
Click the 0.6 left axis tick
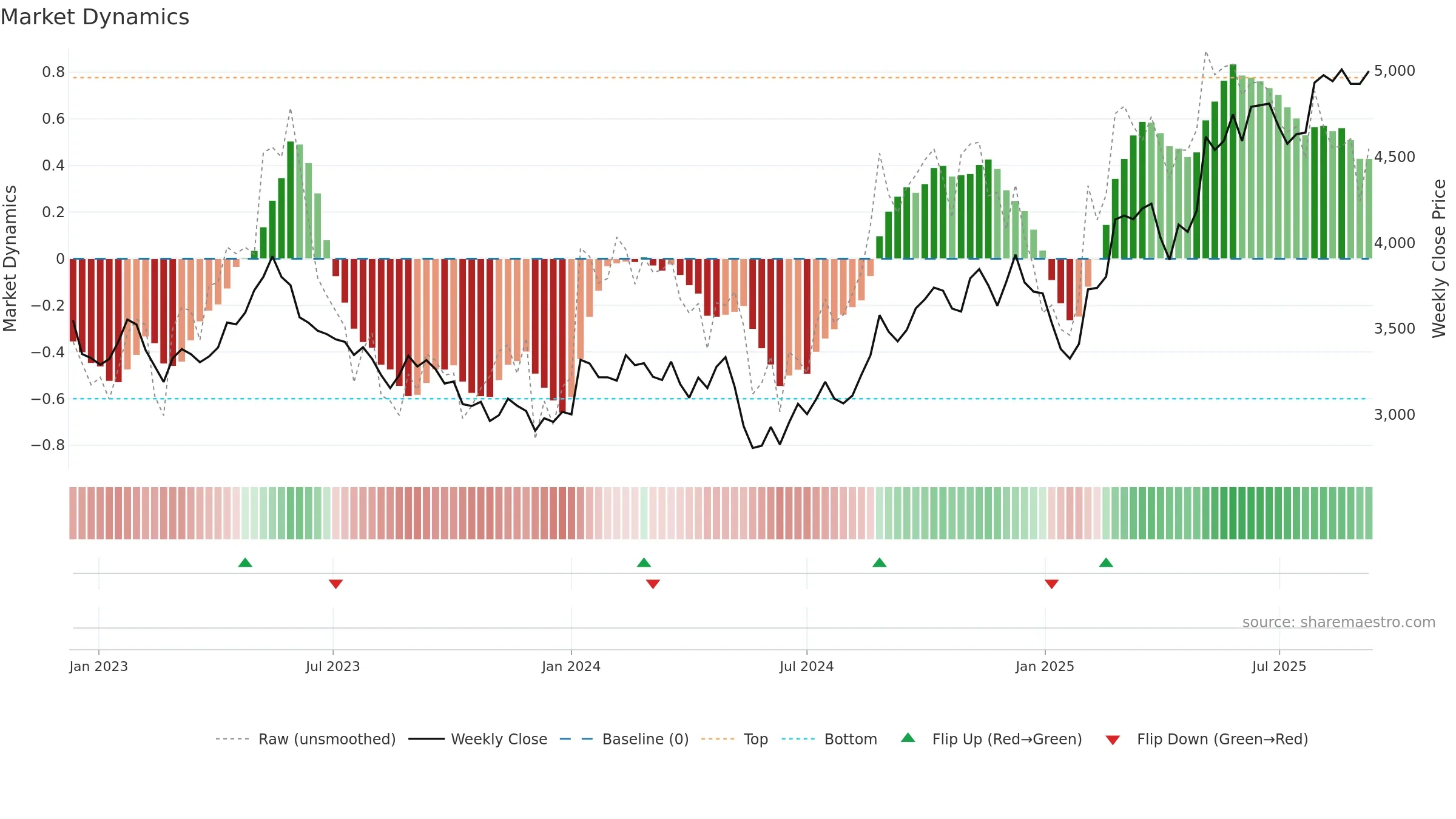tap(53, 119)
